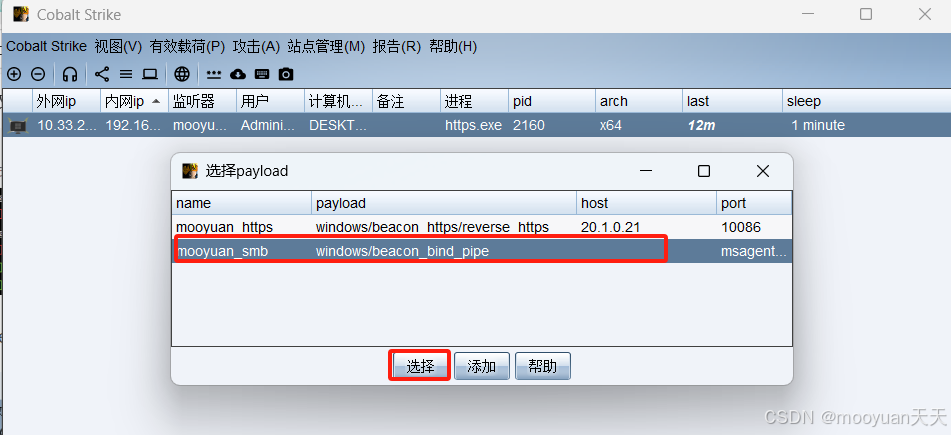Click port column header in dialog
This screenshot has height=435, width=951.
[754, 203]
